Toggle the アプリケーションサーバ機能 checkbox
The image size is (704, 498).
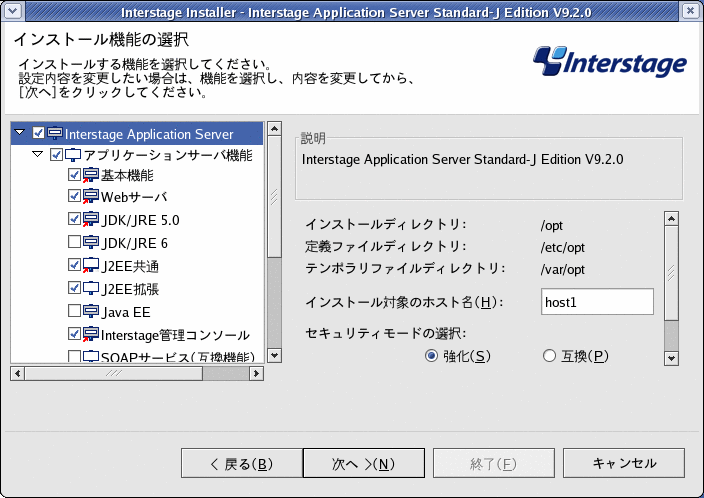point(56,155)
